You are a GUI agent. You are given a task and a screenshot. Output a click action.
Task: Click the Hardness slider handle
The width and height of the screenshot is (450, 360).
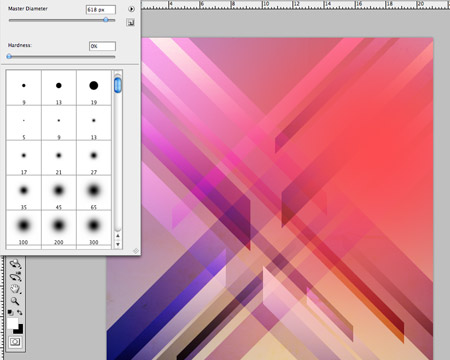point(9,57)
